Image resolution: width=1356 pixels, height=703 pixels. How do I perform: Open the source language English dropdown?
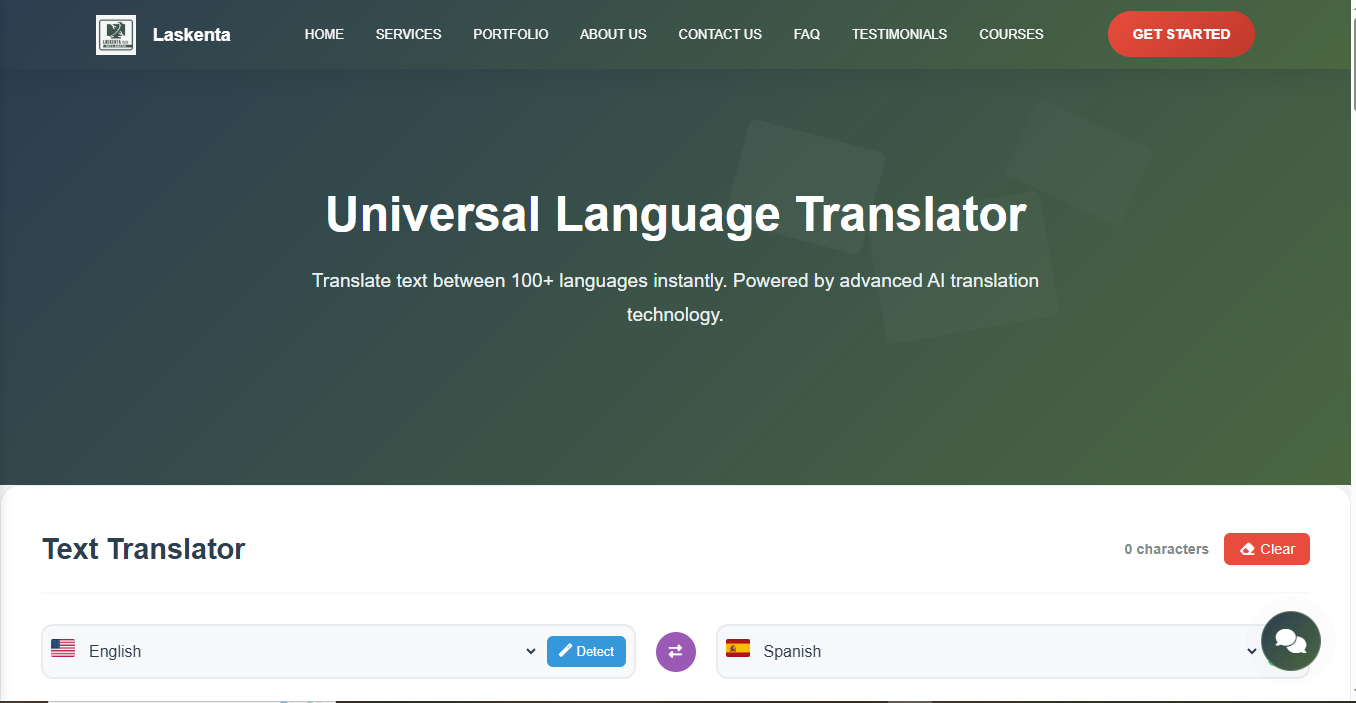[290, 651]
